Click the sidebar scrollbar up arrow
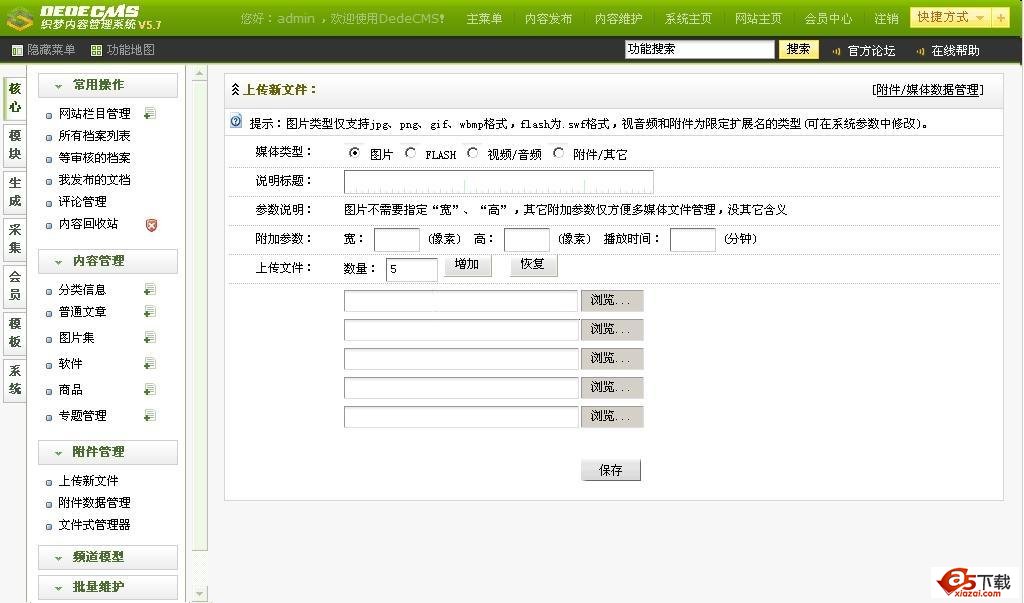This screenshot has width=1024, height=603. coord(199,73)
